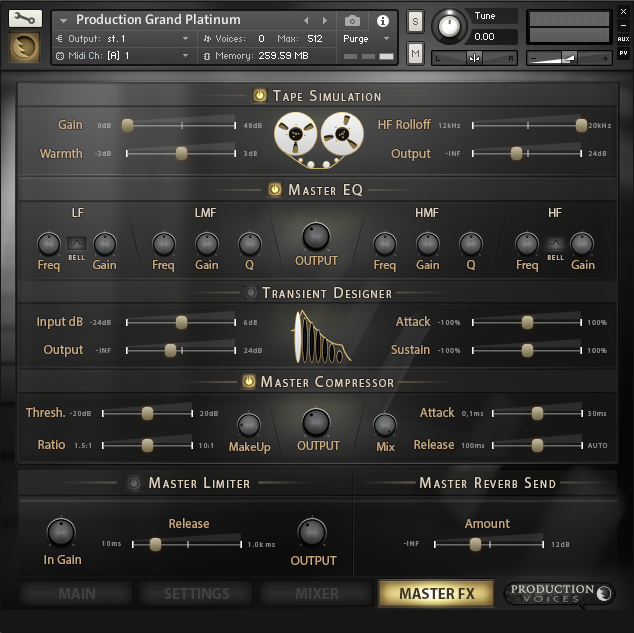634x633 pixels.
Task: Select the MASTER FX tab
Action: tap(437, 593)
